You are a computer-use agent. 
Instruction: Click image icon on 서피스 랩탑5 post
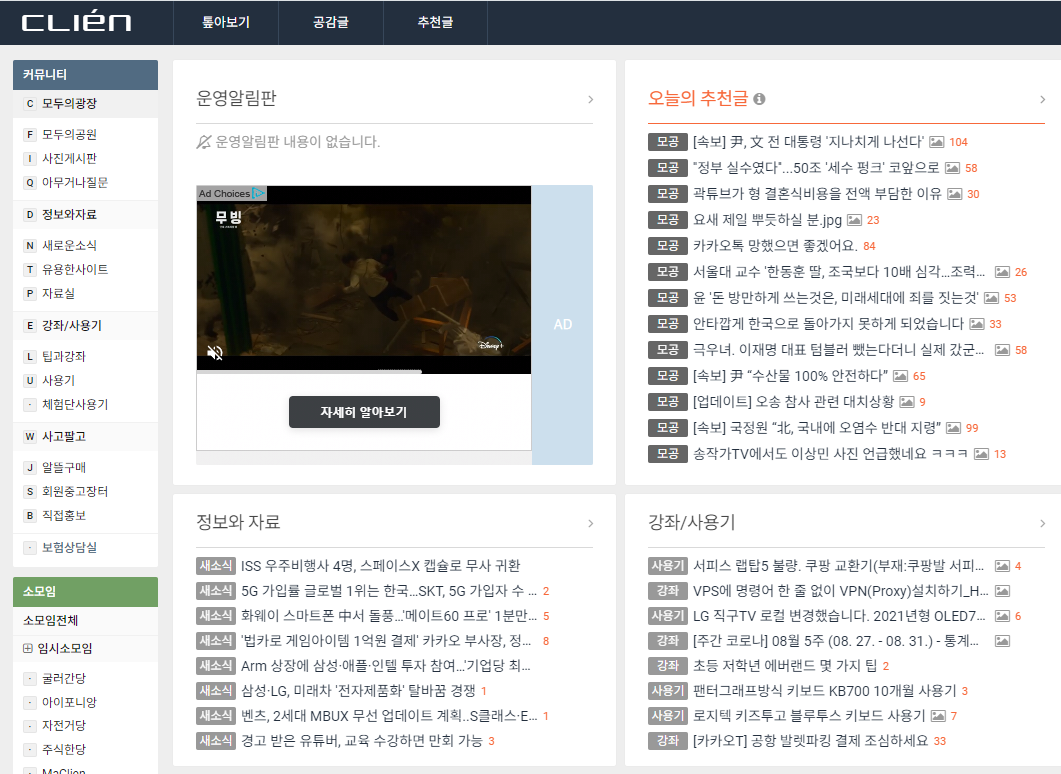(1002, 566)
